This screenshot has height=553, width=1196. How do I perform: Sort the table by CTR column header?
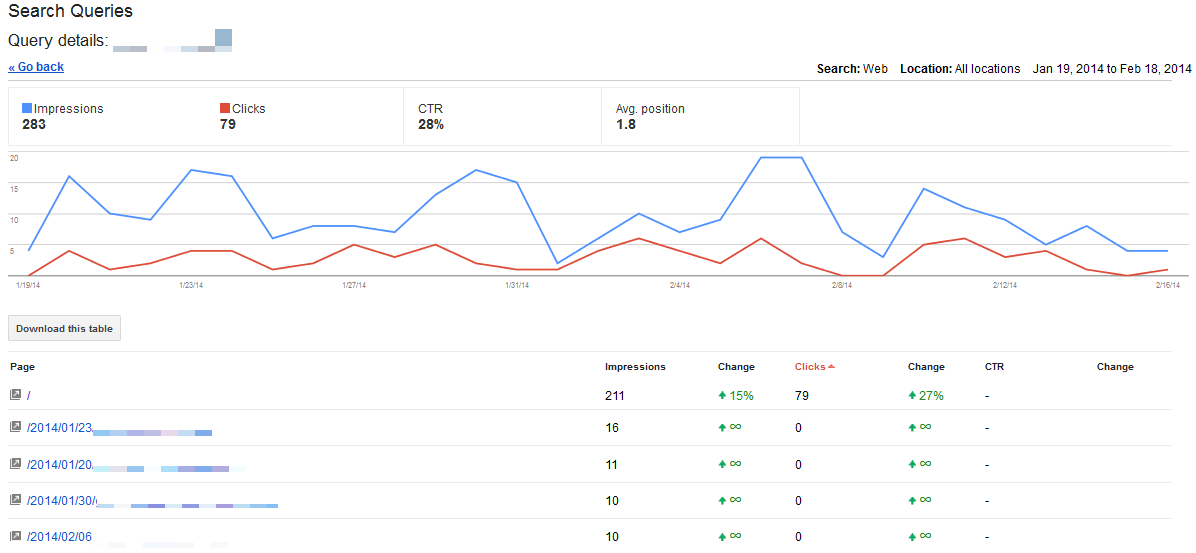993,367
